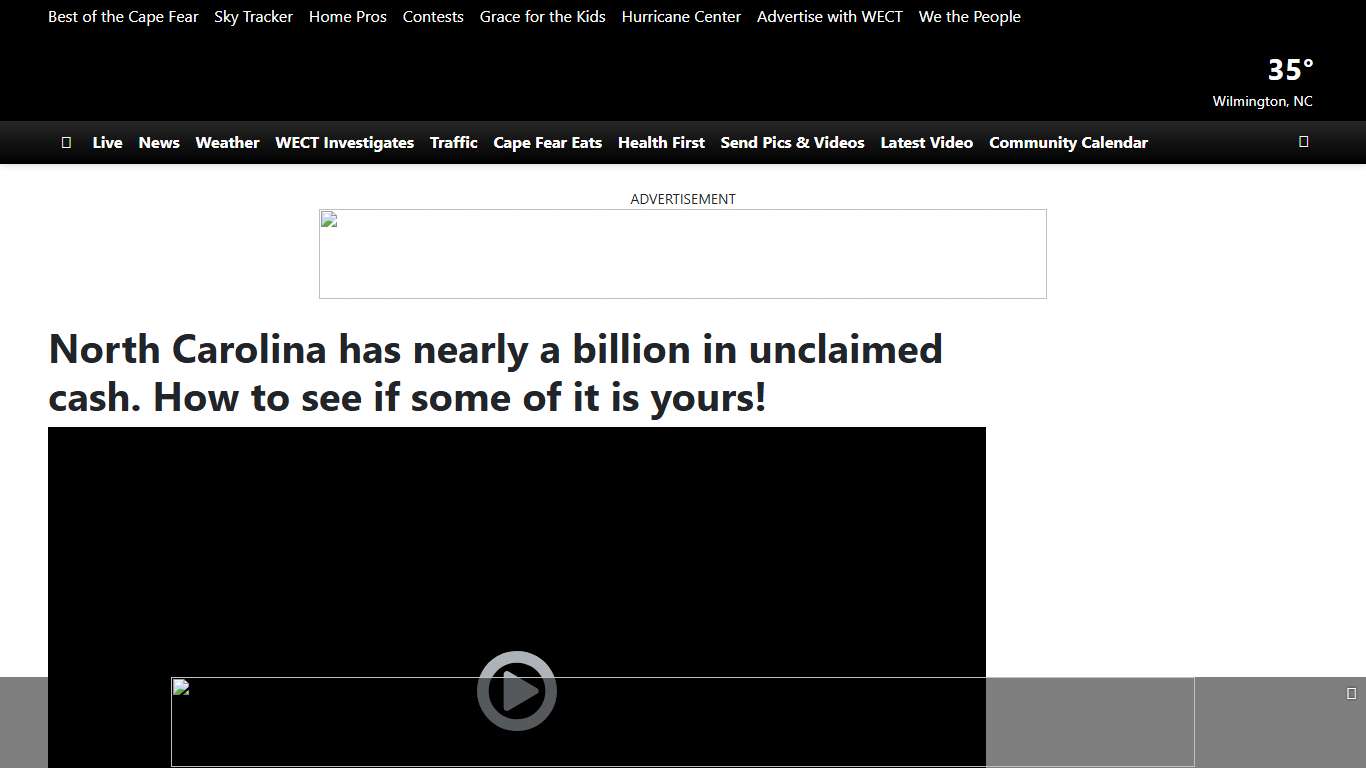Open WECT Investigates
The image size is (1366, 768).
click(x=344, y=142)
